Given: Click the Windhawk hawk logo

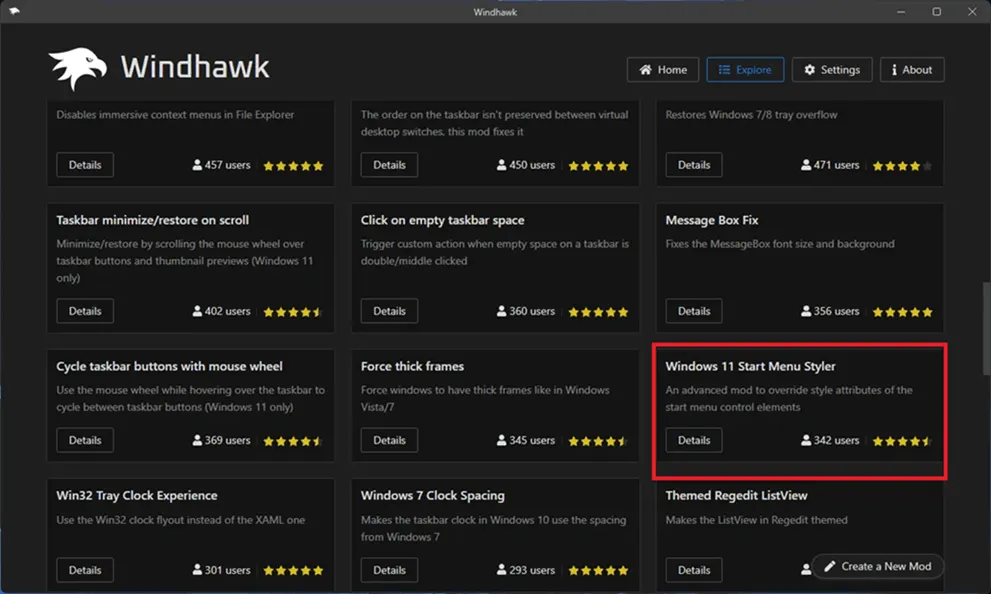Looking at the screenshot, I should [77, 69].
